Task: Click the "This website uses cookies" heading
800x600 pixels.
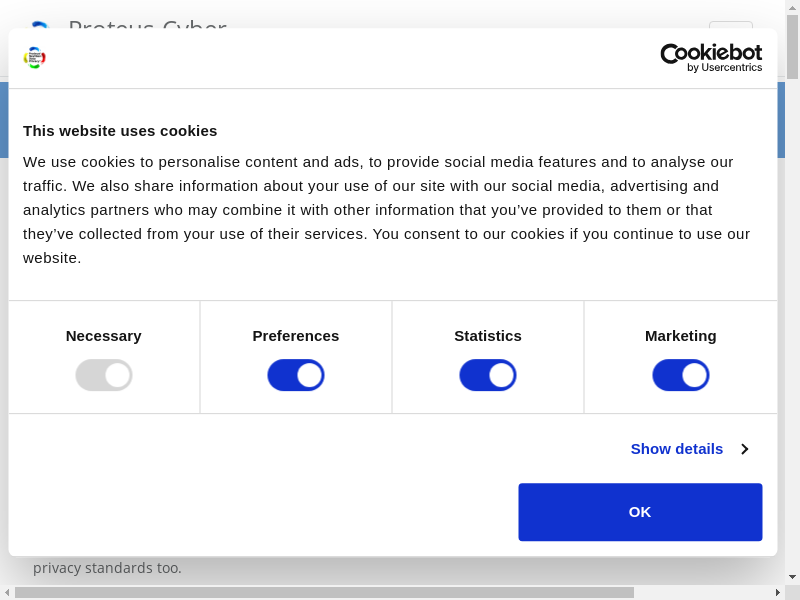Action: click(120, 131)
